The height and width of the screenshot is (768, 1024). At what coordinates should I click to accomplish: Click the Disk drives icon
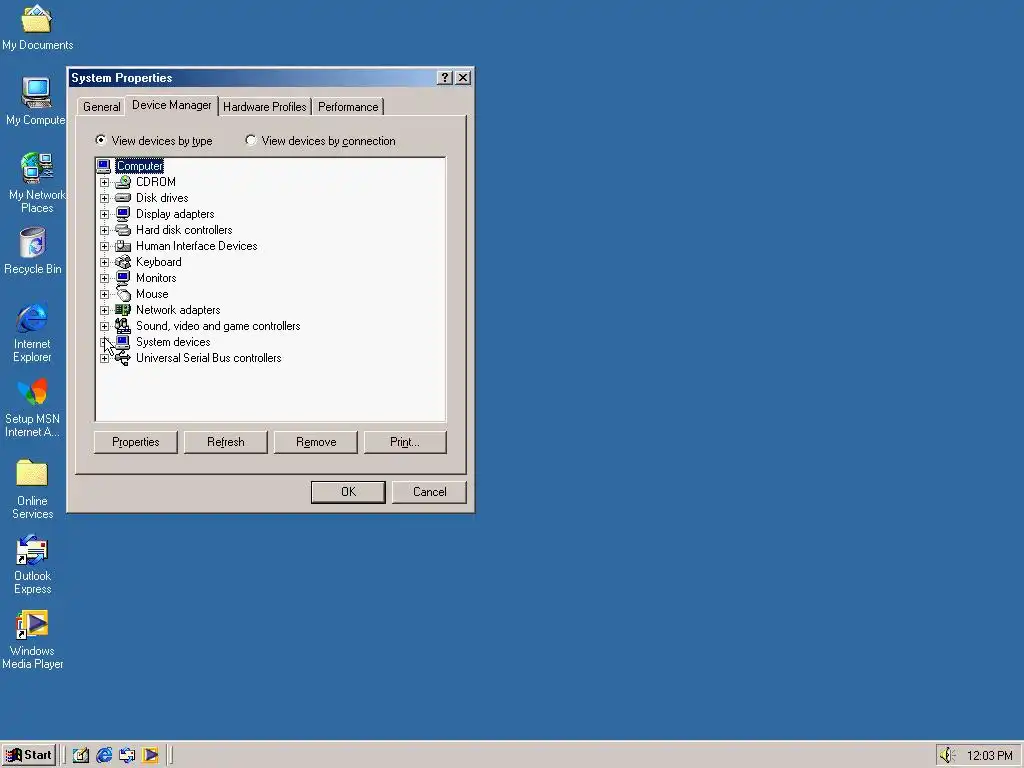click(123, 198)
